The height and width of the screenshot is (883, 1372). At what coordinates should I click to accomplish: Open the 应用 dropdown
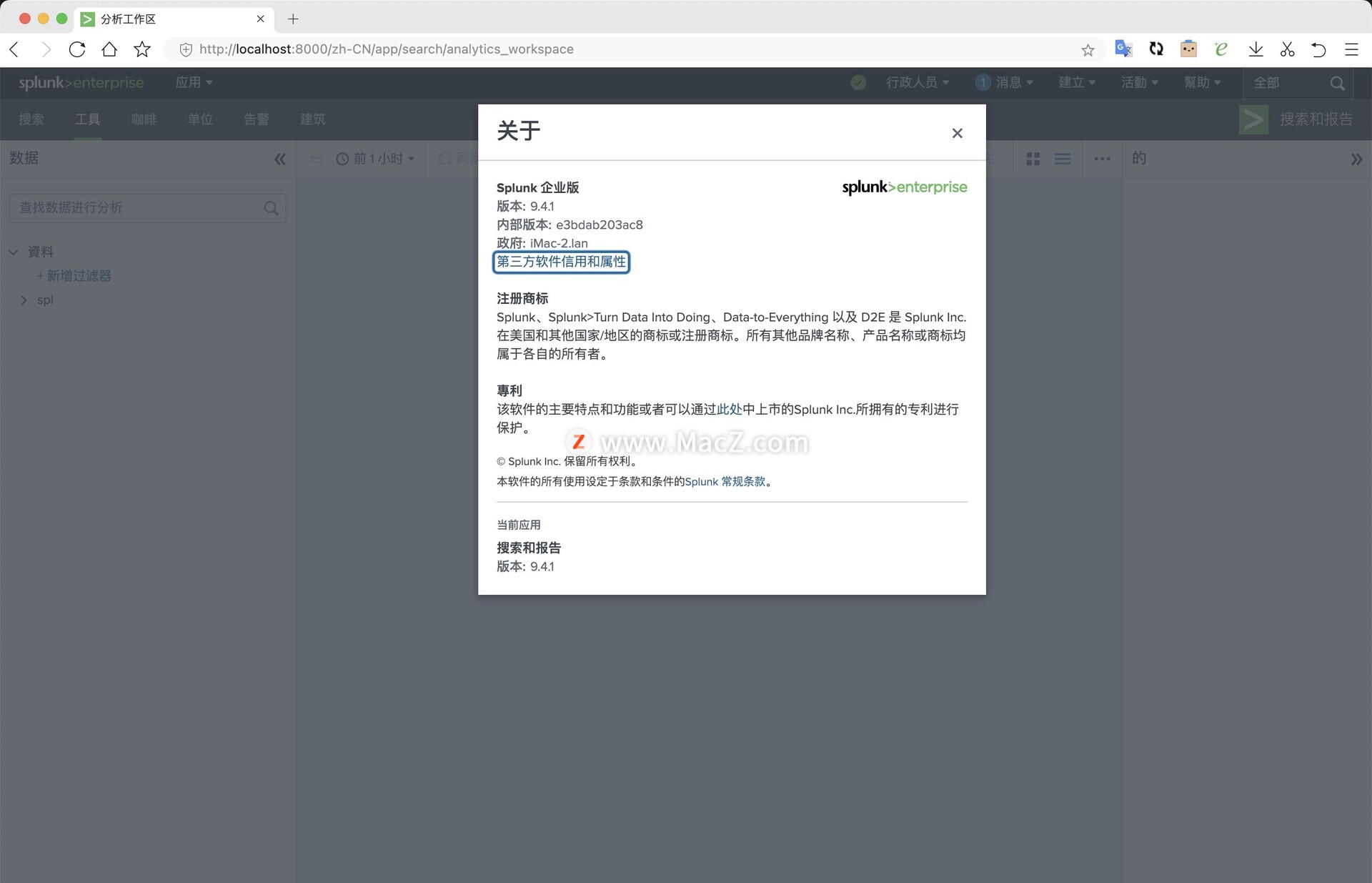(x=194, y=82)
